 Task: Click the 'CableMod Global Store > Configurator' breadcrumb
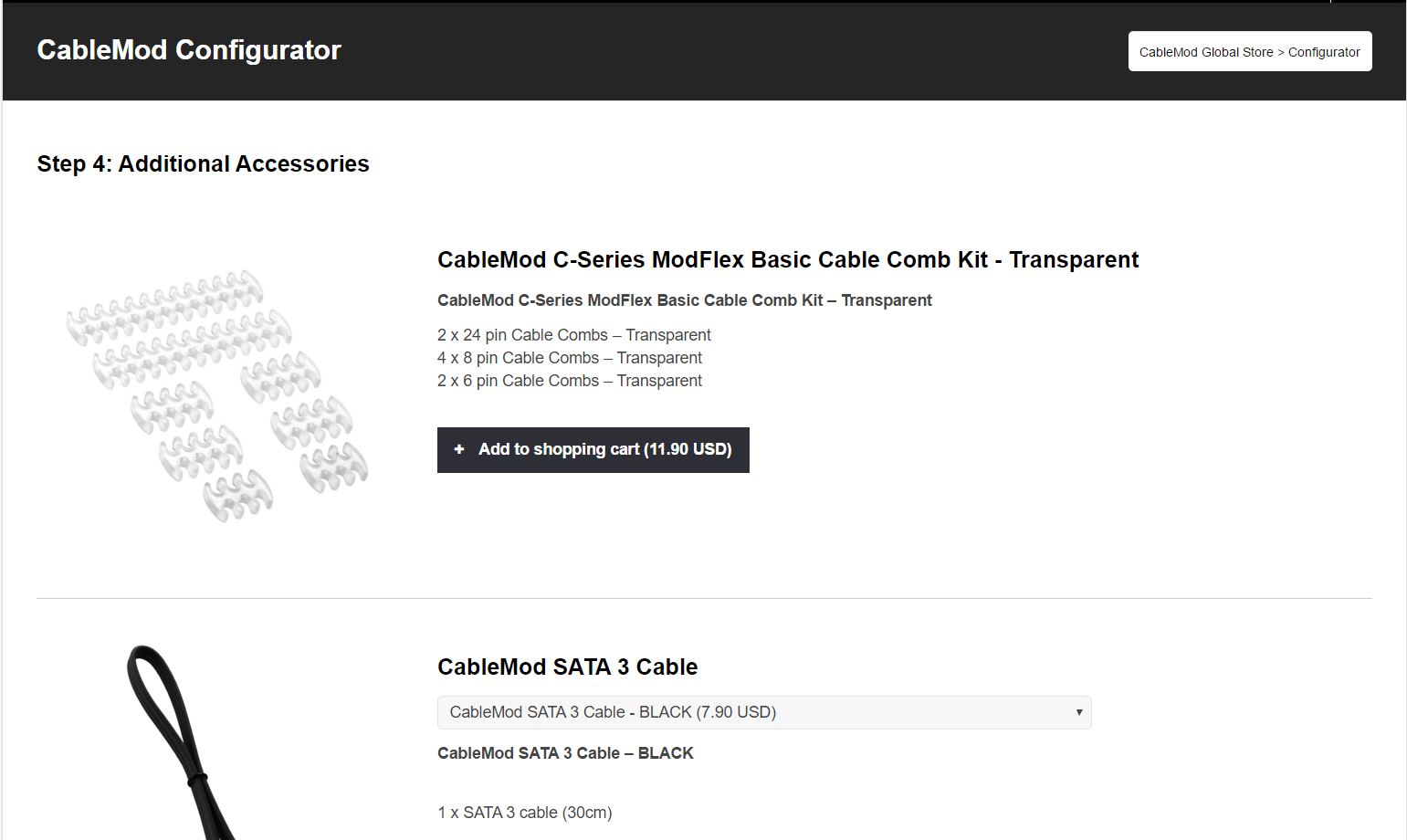(1249, 51)
